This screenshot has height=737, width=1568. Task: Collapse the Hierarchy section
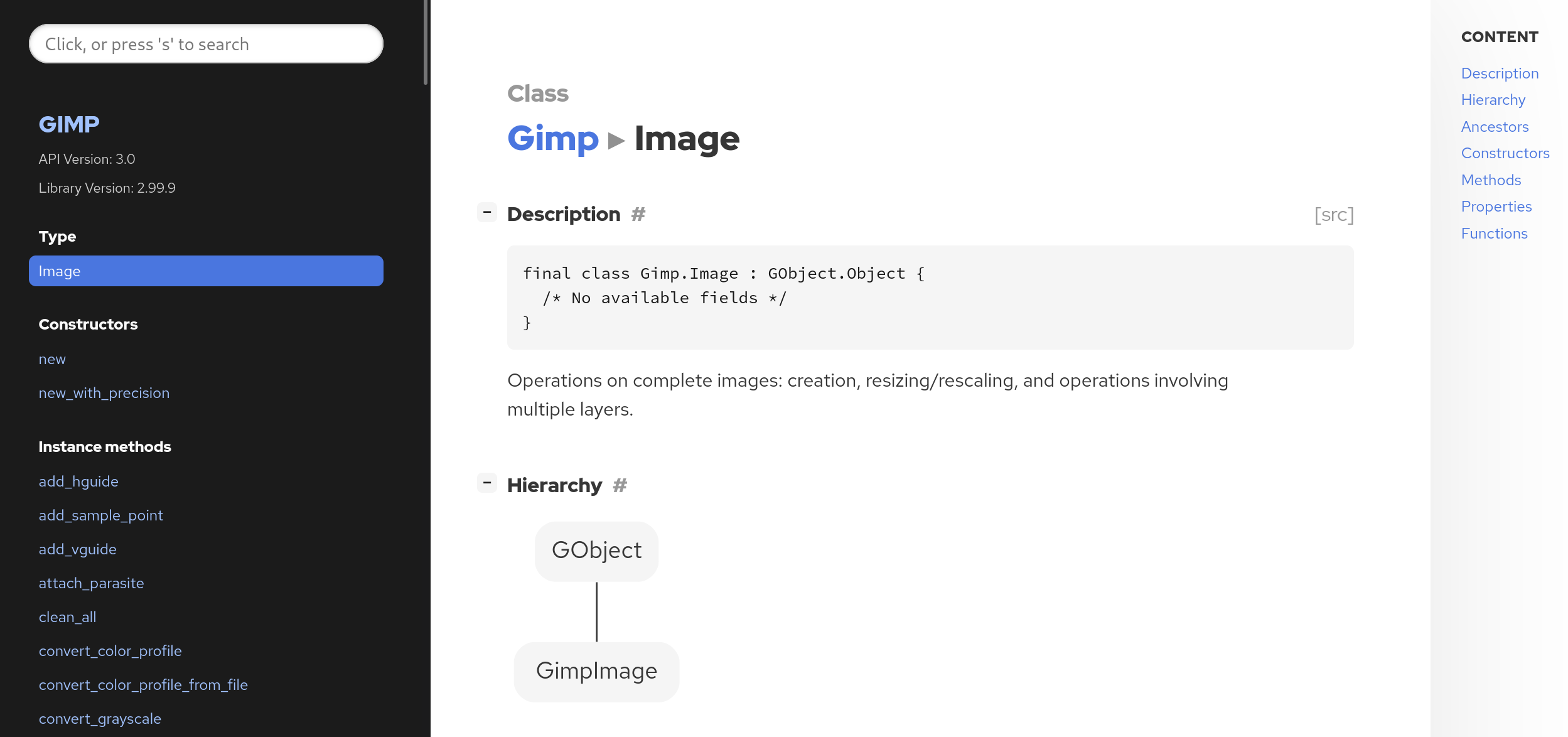[x=487, y=484]
